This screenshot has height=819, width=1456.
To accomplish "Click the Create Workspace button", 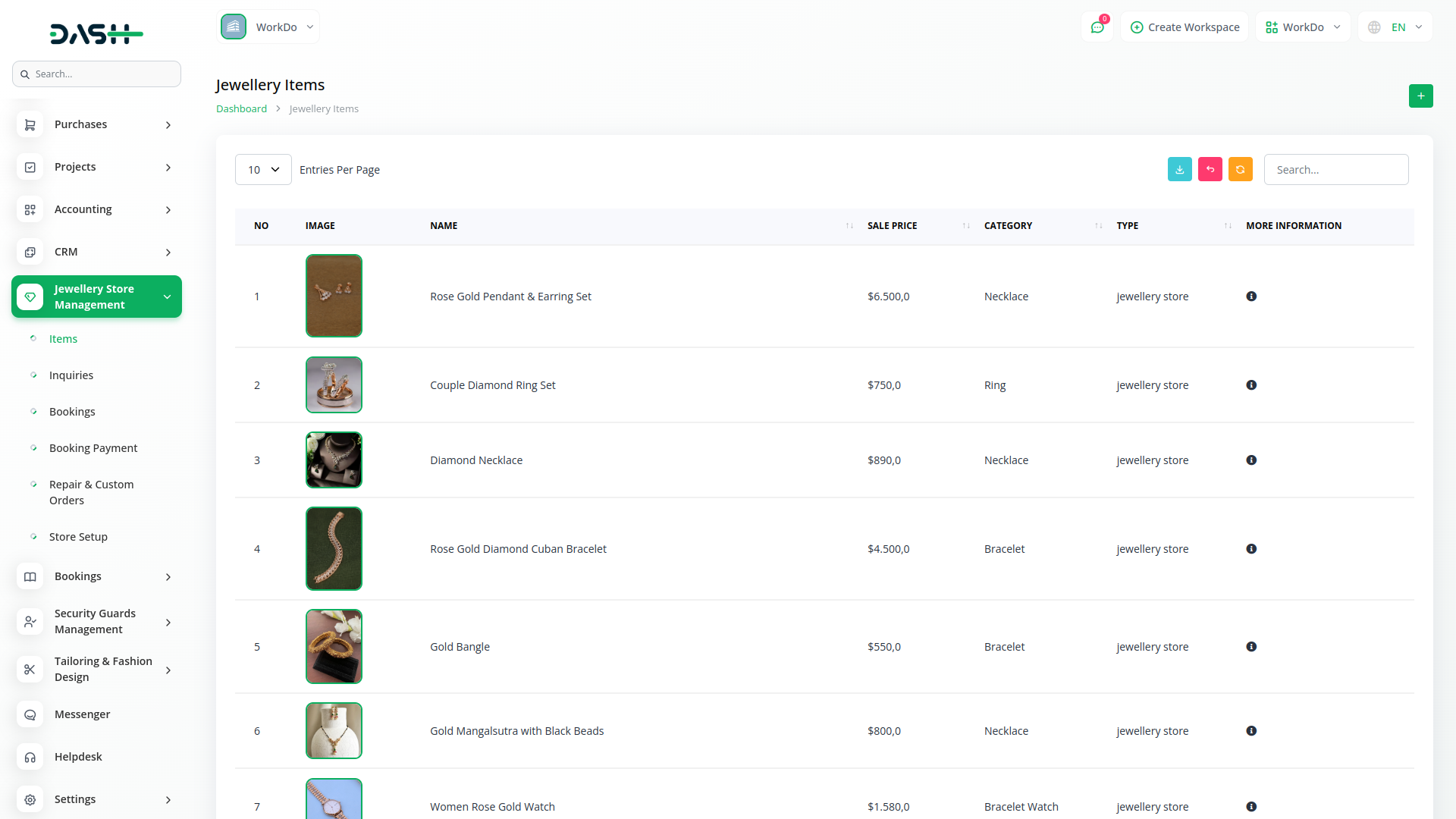I will click(x=1185, y=27).
